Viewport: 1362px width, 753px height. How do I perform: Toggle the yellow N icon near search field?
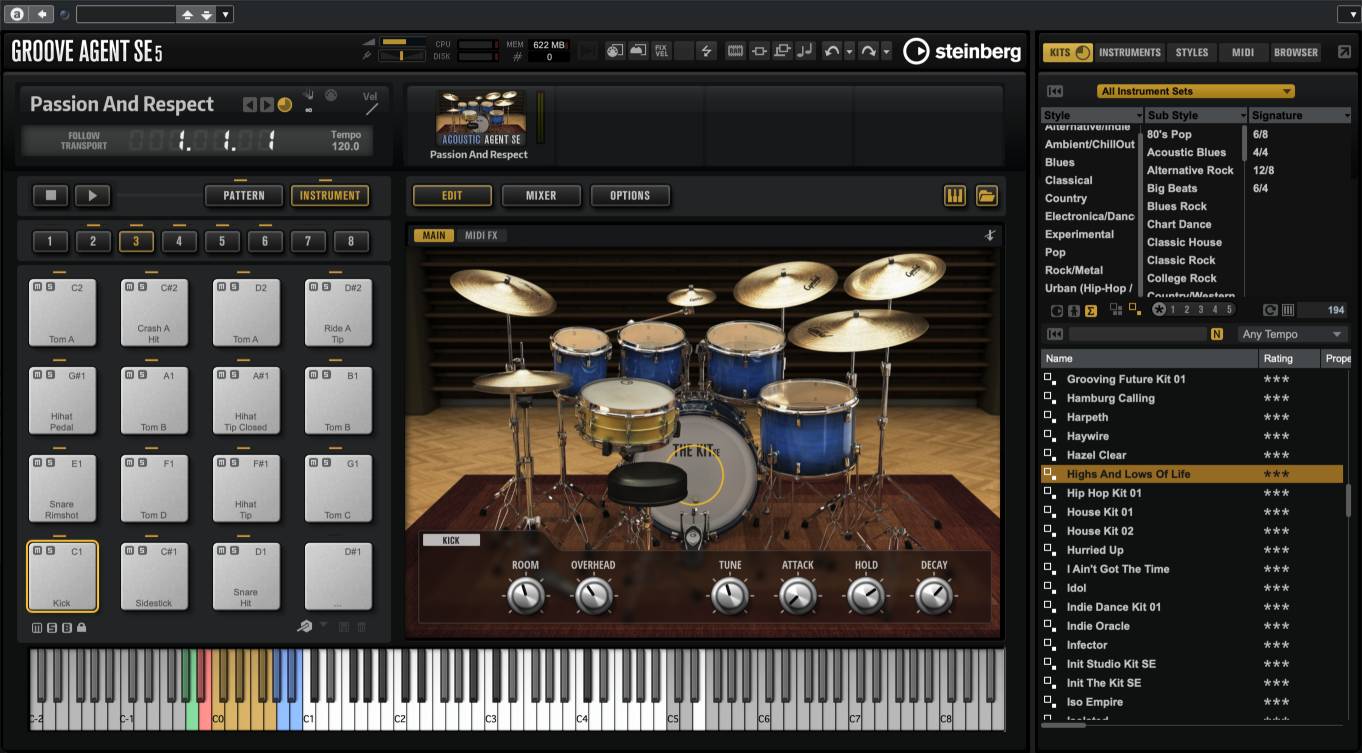[x=1217, y=334]
